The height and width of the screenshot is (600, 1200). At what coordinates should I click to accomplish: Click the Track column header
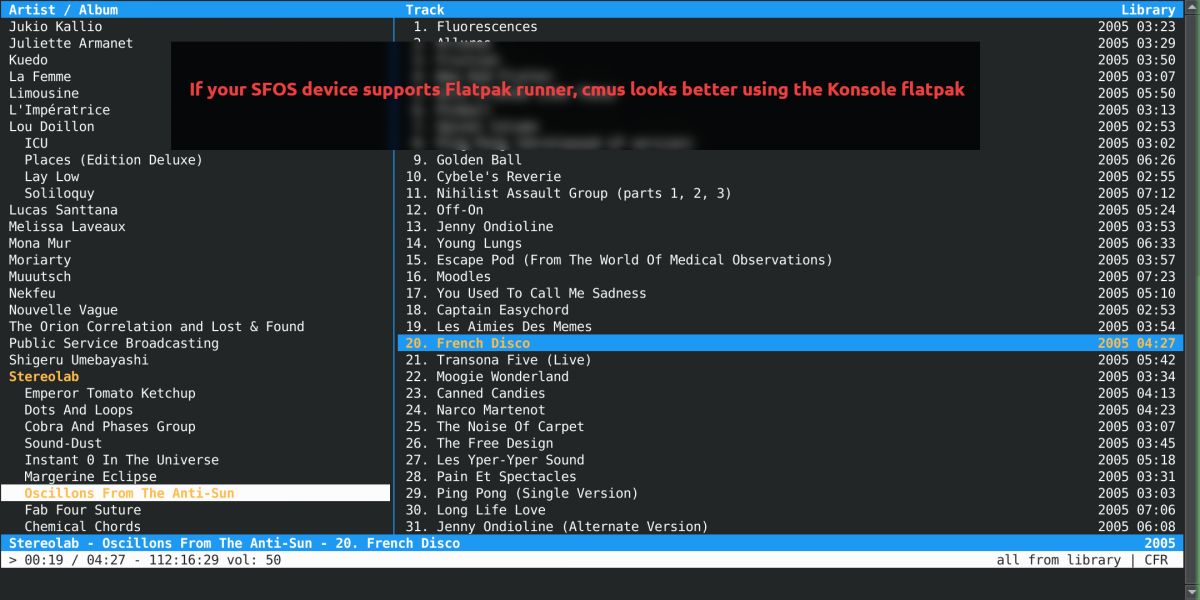(x=425, y=10)
